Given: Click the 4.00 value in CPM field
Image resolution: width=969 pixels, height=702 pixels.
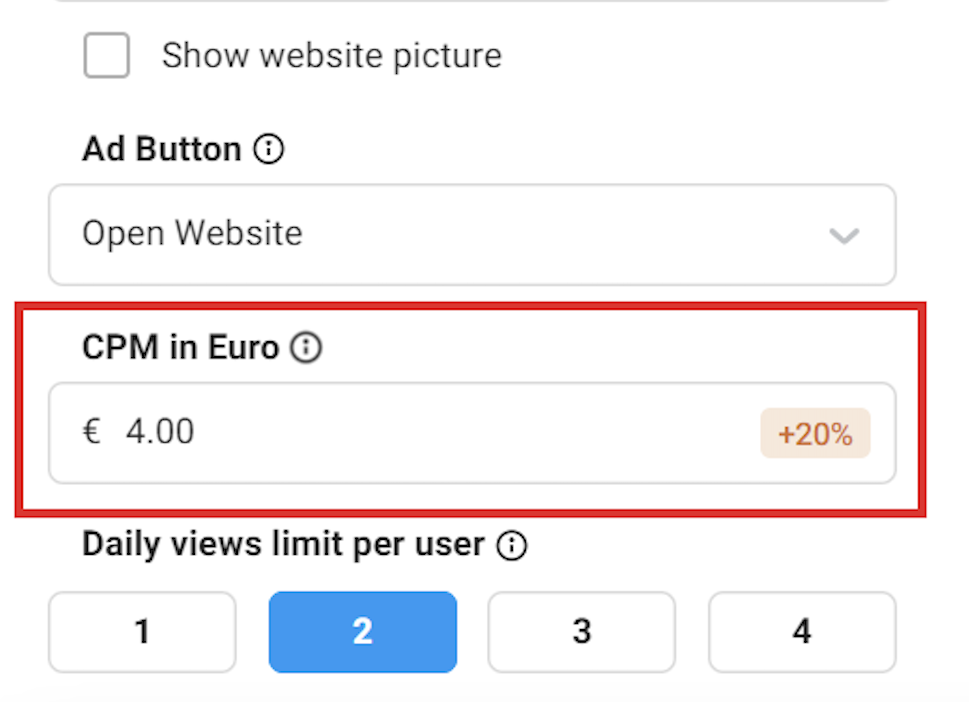Looking at the screenshot, I should coord(160,432).
